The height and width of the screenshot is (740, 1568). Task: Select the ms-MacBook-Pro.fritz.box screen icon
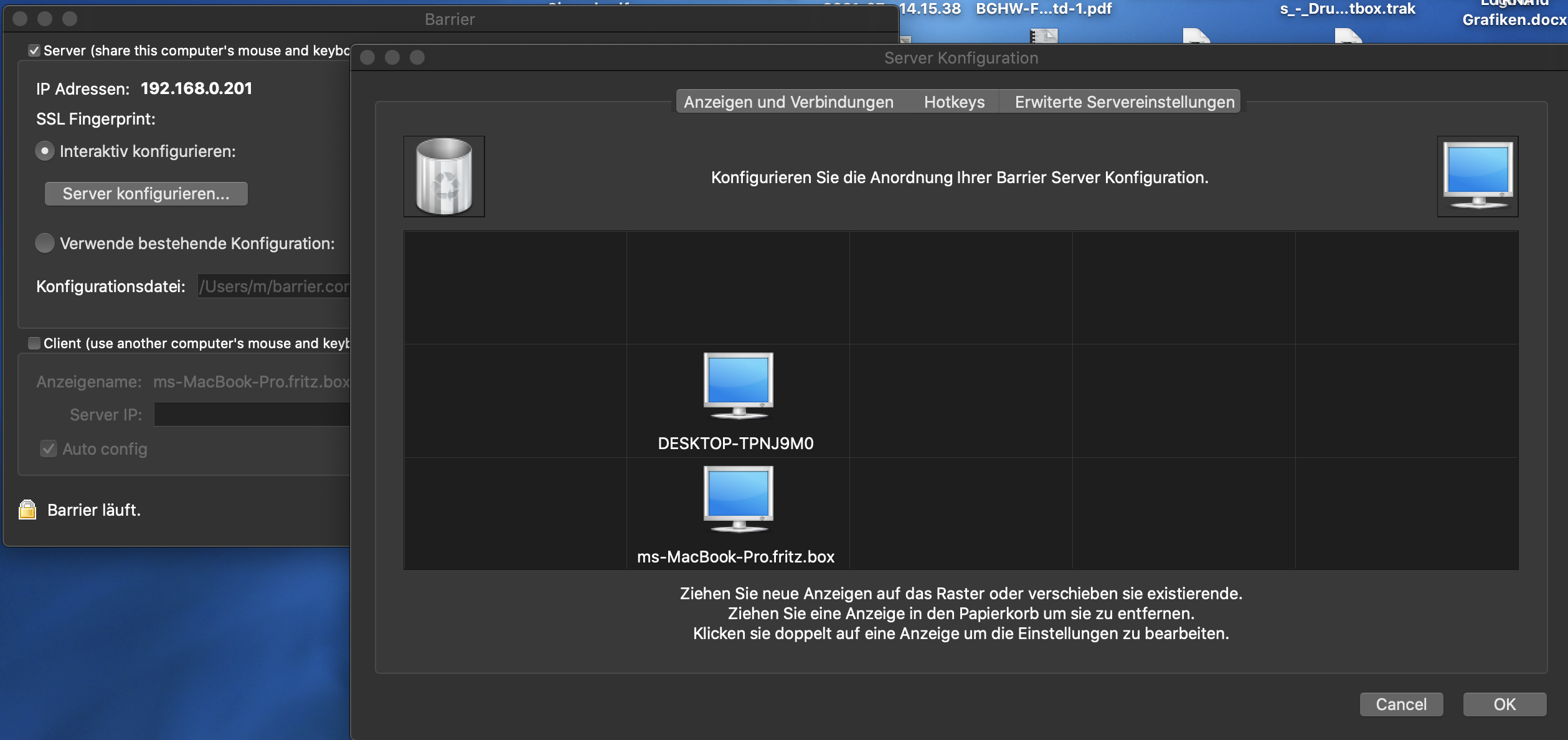point(737,499)
